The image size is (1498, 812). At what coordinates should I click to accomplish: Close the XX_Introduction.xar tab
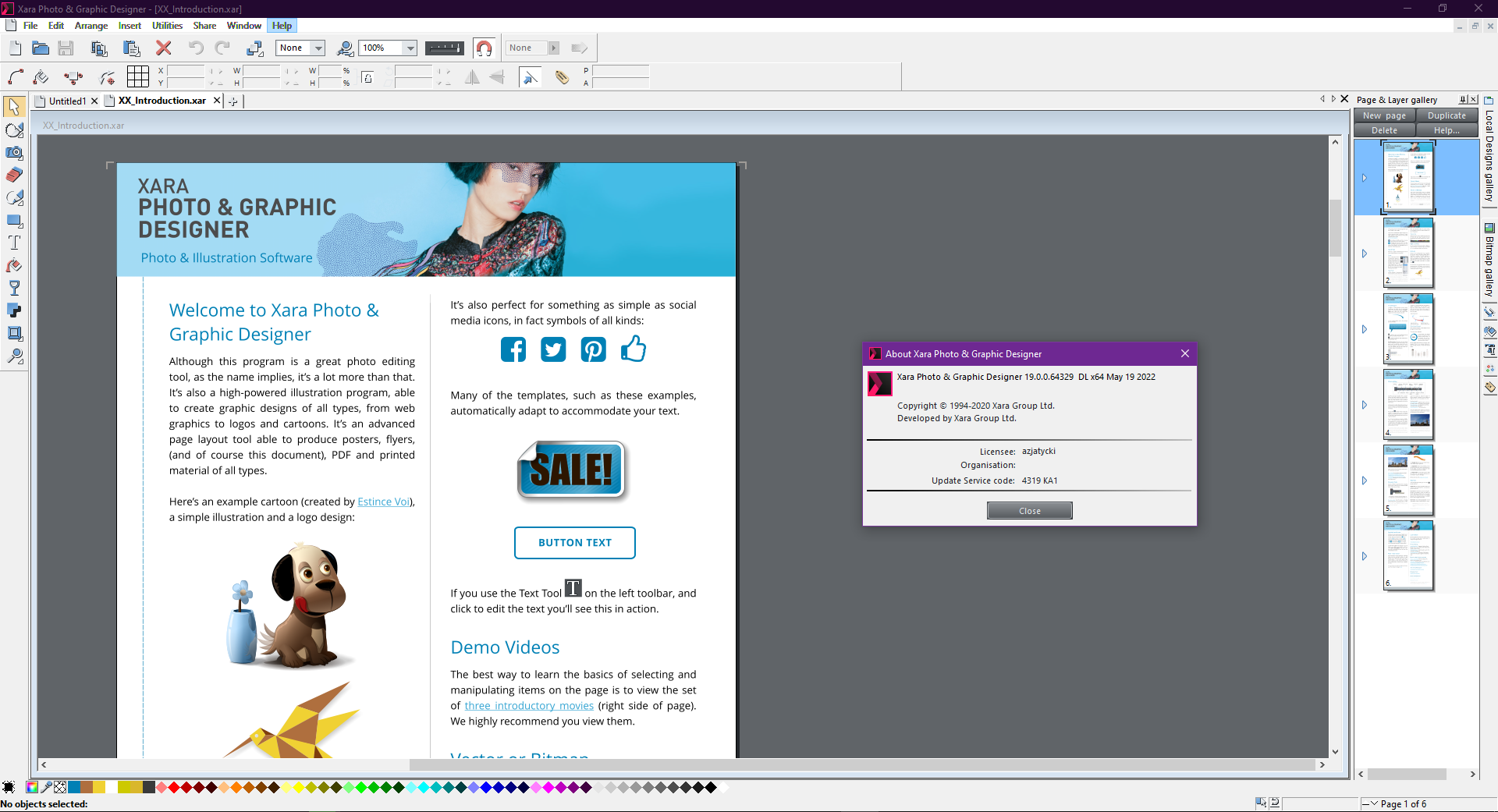point(217,101)
